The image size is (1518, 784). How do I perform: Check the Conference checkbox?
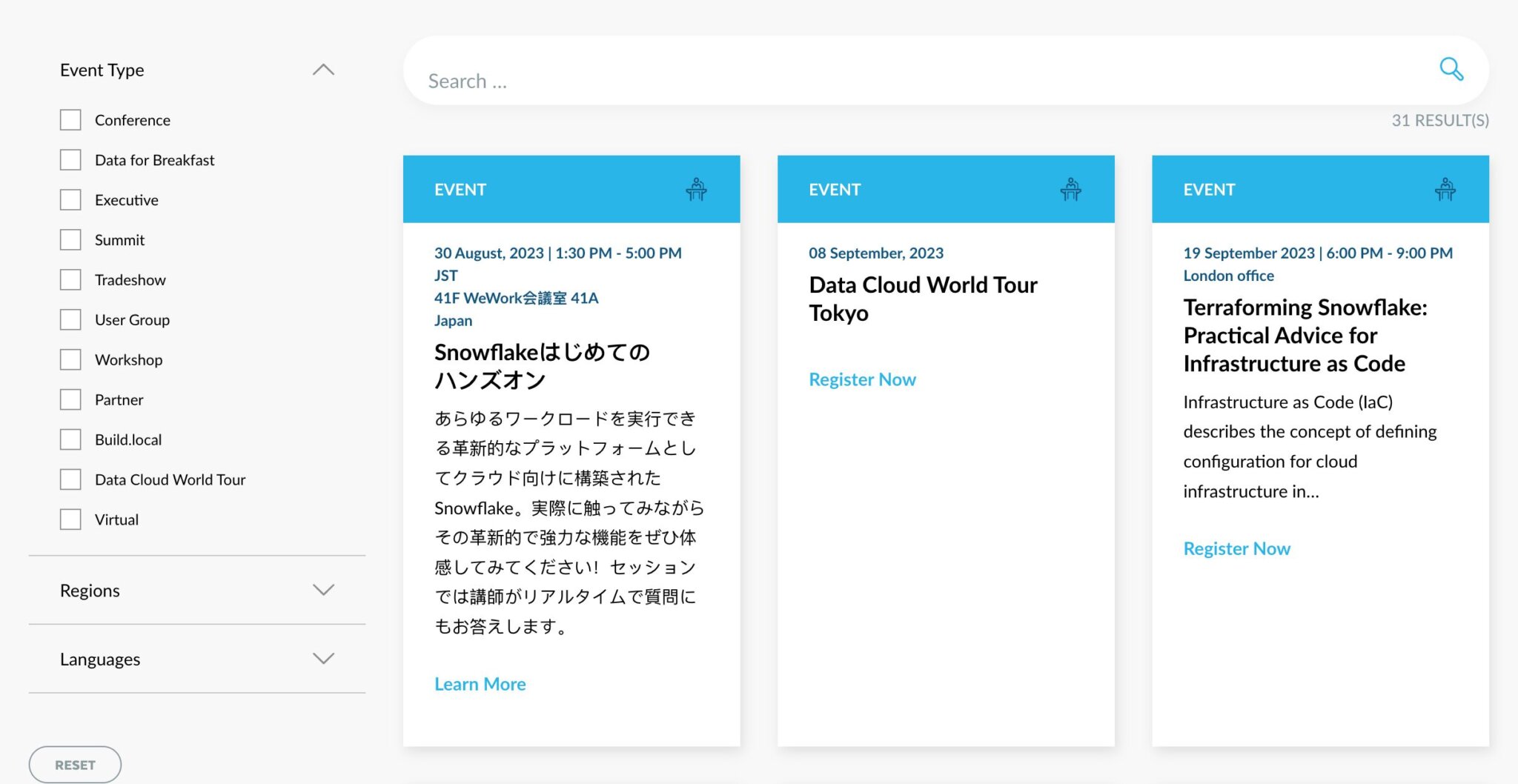[70, 120]
